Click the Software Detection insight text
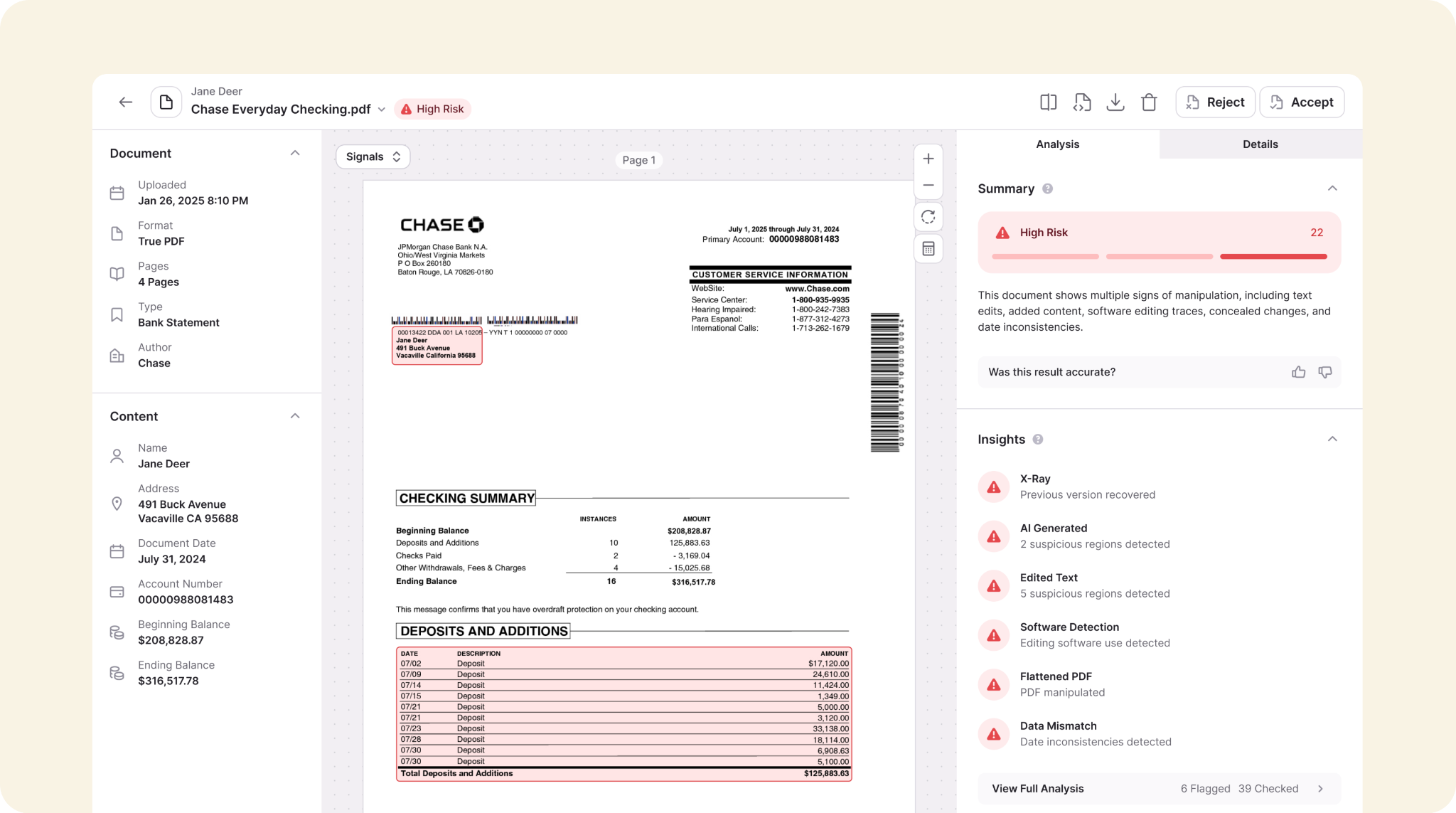1456x813 pixels. tap(1095, 635)
